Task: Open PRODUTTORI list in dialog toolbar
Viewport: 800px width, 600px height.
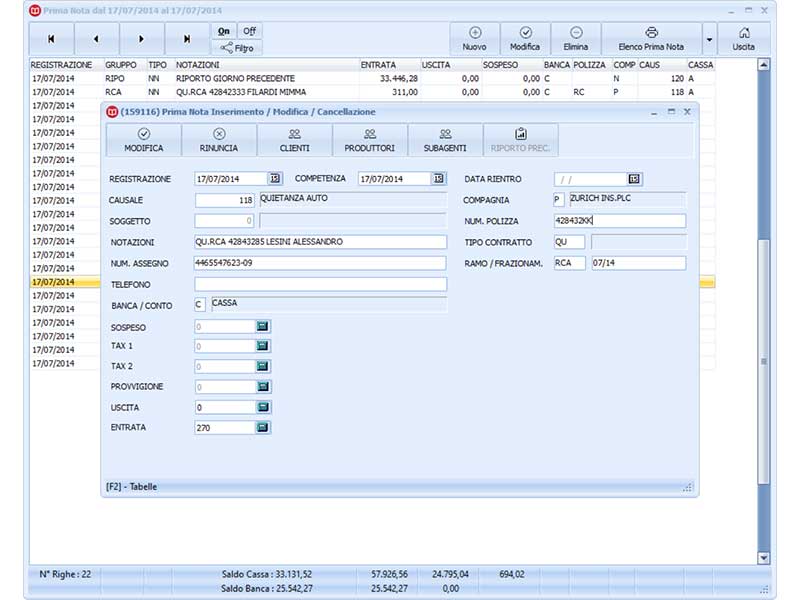Action: pos(369,140)
